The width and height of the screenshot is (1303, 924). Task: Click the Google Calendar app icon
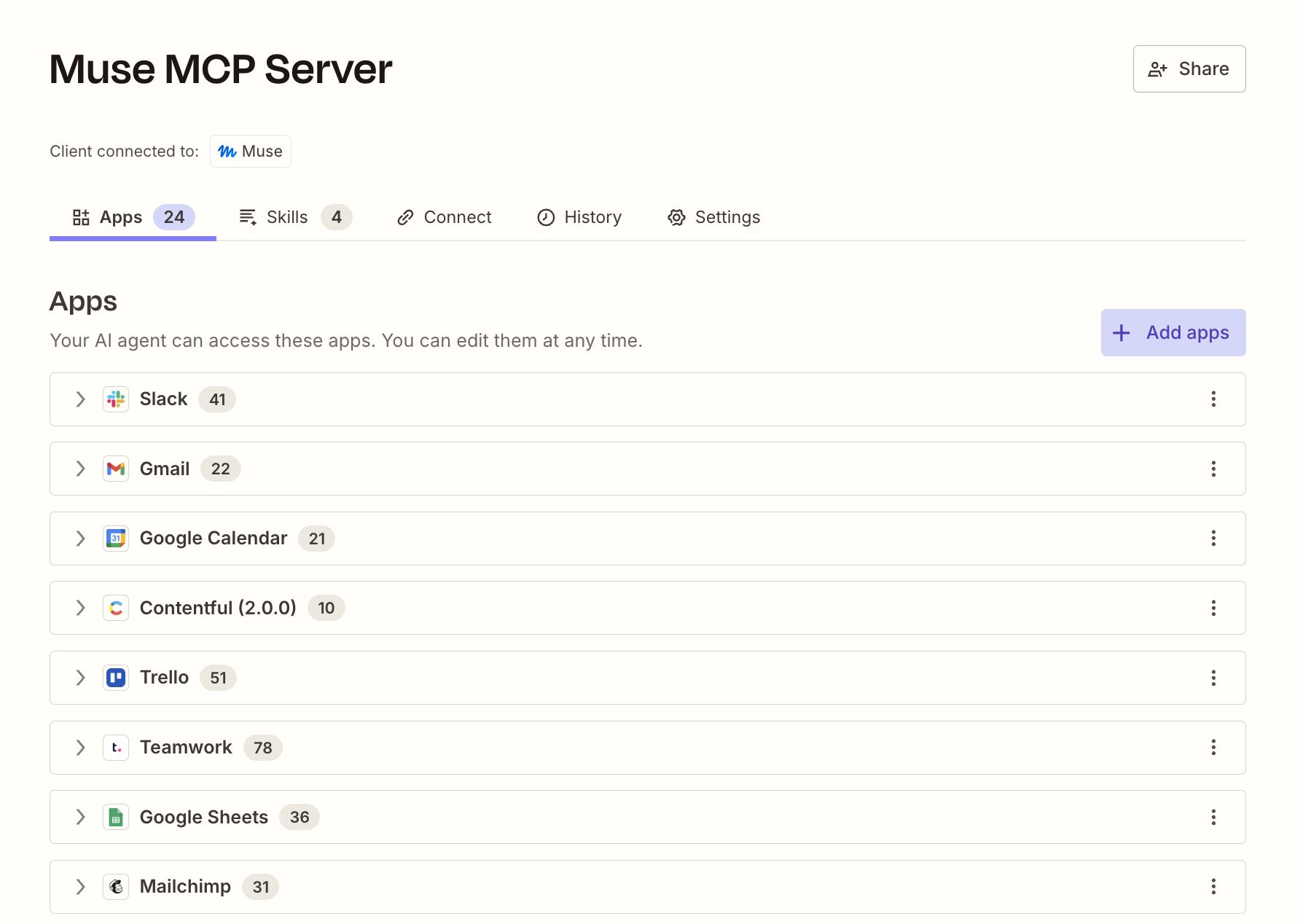point(116,539)
